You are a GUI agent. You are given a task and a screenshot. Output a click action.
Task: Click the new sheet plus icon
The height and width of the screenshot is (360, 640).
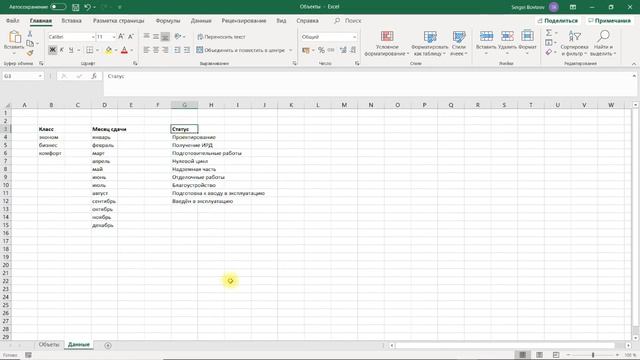coord(108,345)
